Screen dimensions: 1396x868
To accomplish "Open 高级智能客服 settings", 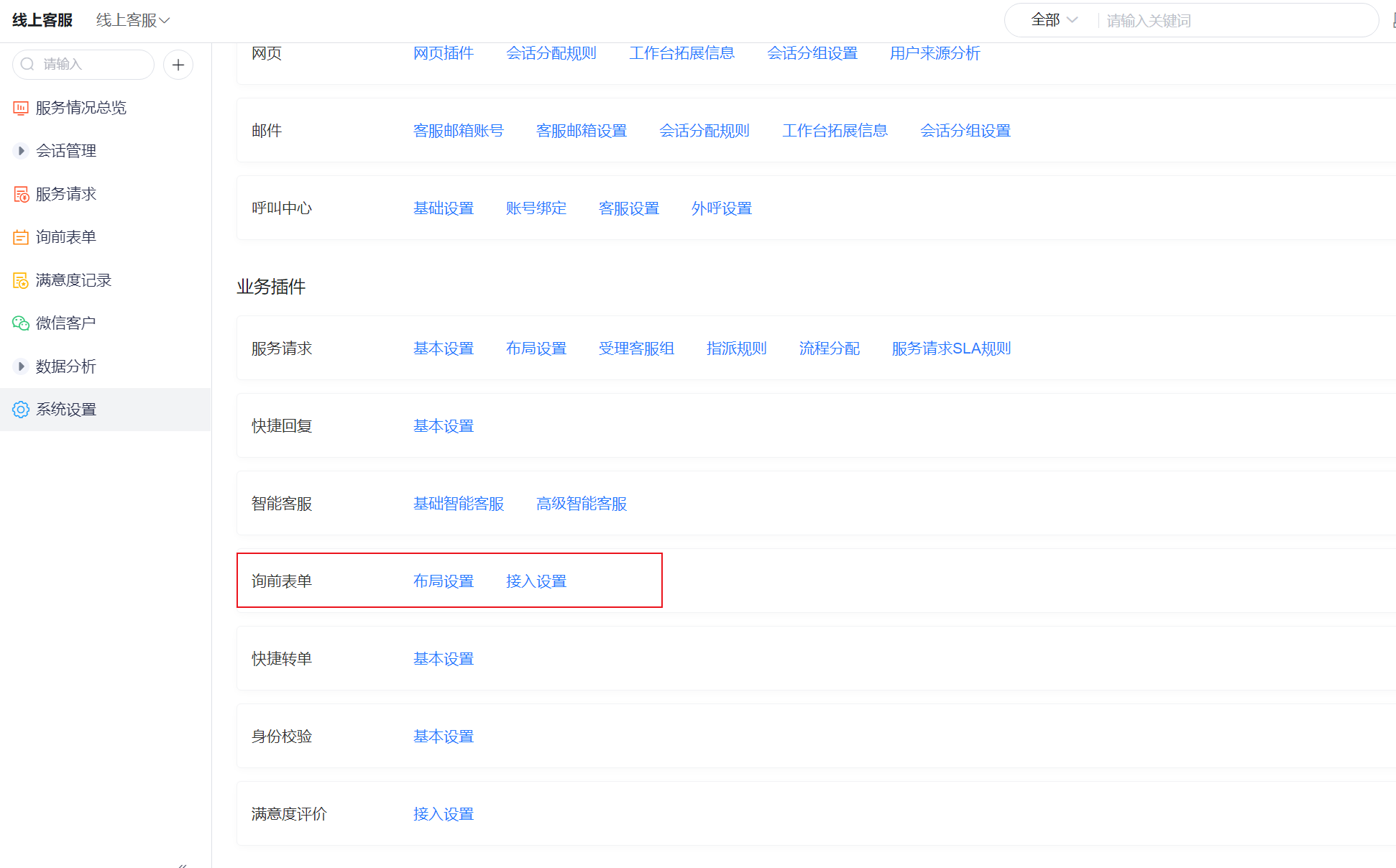I will (x=582, y=504).
